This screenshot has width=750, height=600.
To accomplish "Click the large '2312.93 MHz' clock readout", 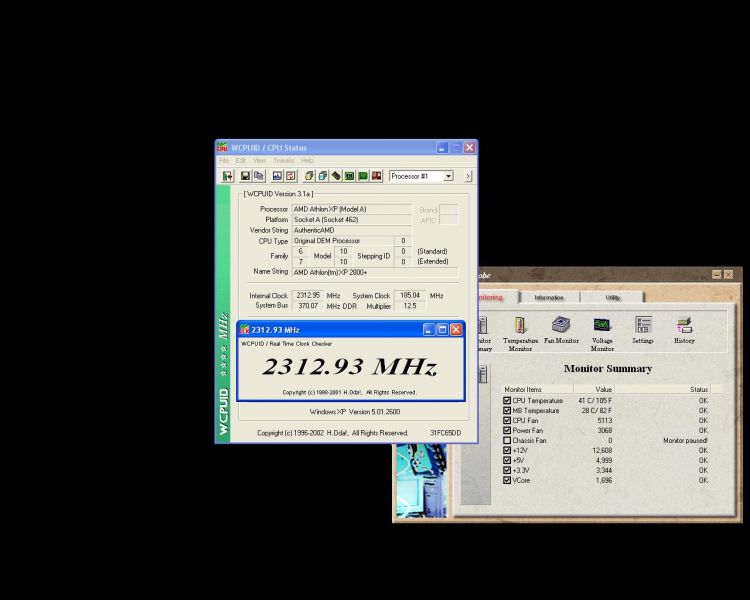I will pyautogui.click(x=350, y=367).
